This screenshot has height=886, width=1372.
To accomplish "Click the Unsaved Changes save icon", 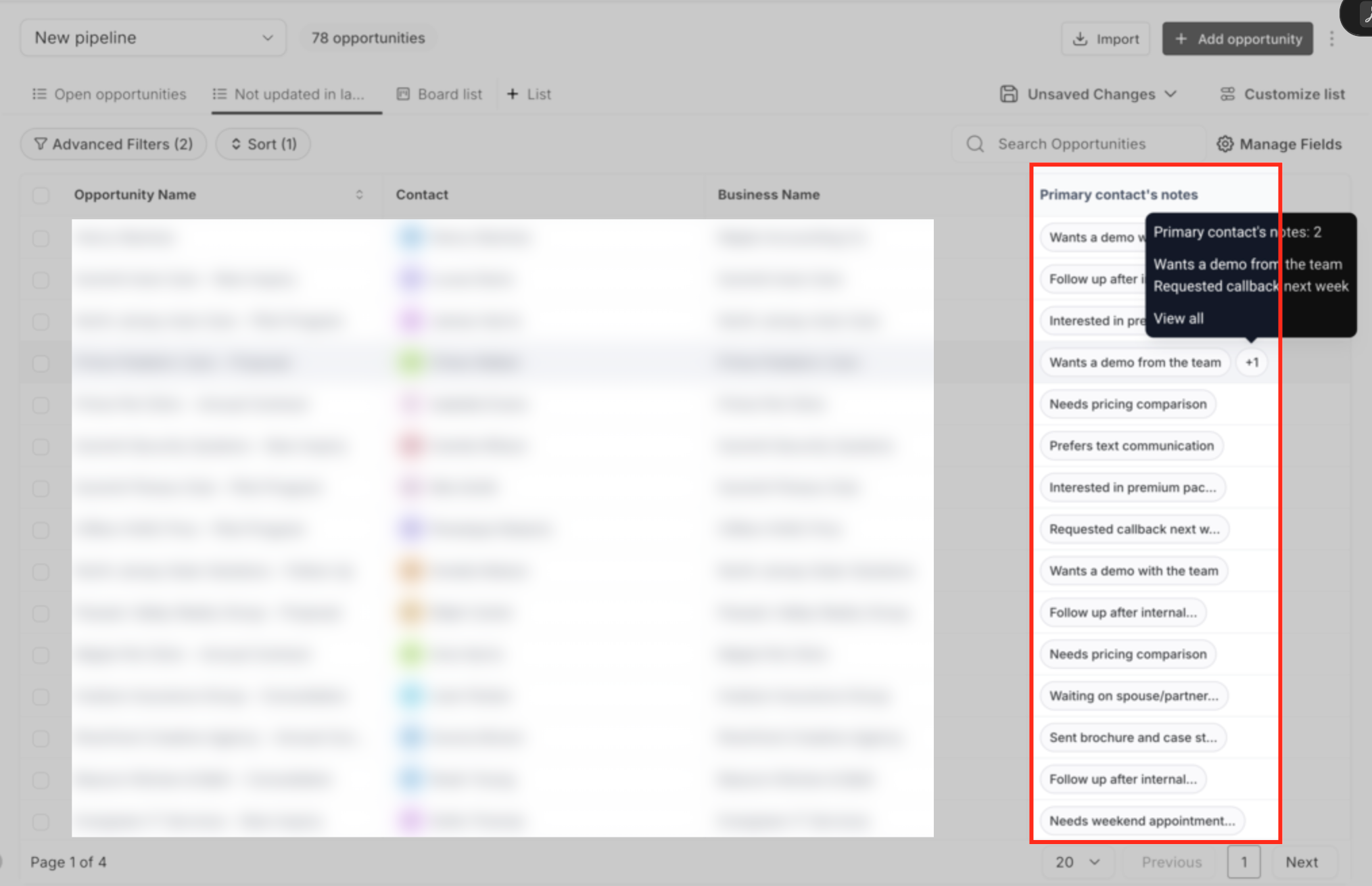I will click(x=1008, y=94).
